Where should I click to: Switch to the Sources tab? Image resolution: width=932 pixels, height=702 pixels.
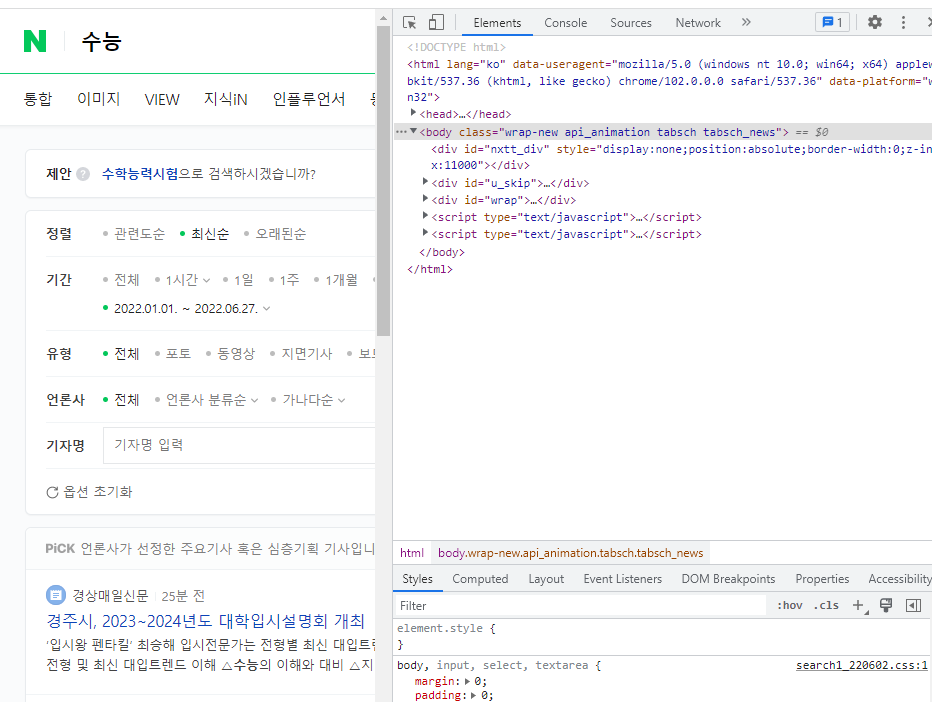631,23
